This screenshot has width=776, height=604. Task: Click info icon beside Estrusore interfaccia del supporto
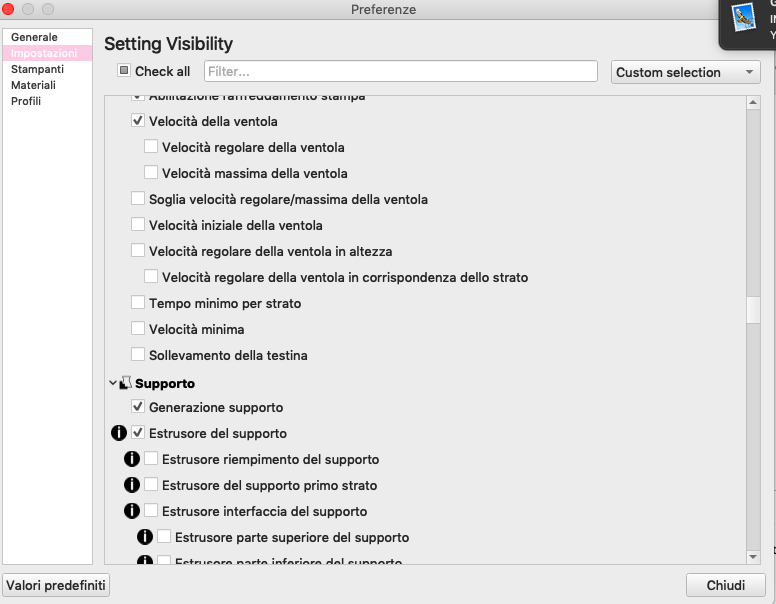131,511
